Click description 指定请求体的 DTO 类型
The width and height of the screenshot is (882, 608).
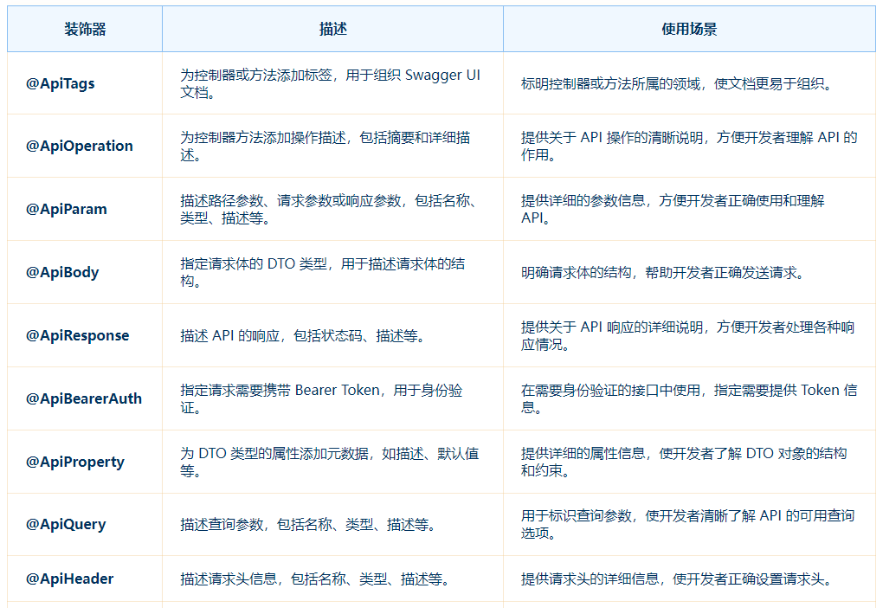pos(322,272)
